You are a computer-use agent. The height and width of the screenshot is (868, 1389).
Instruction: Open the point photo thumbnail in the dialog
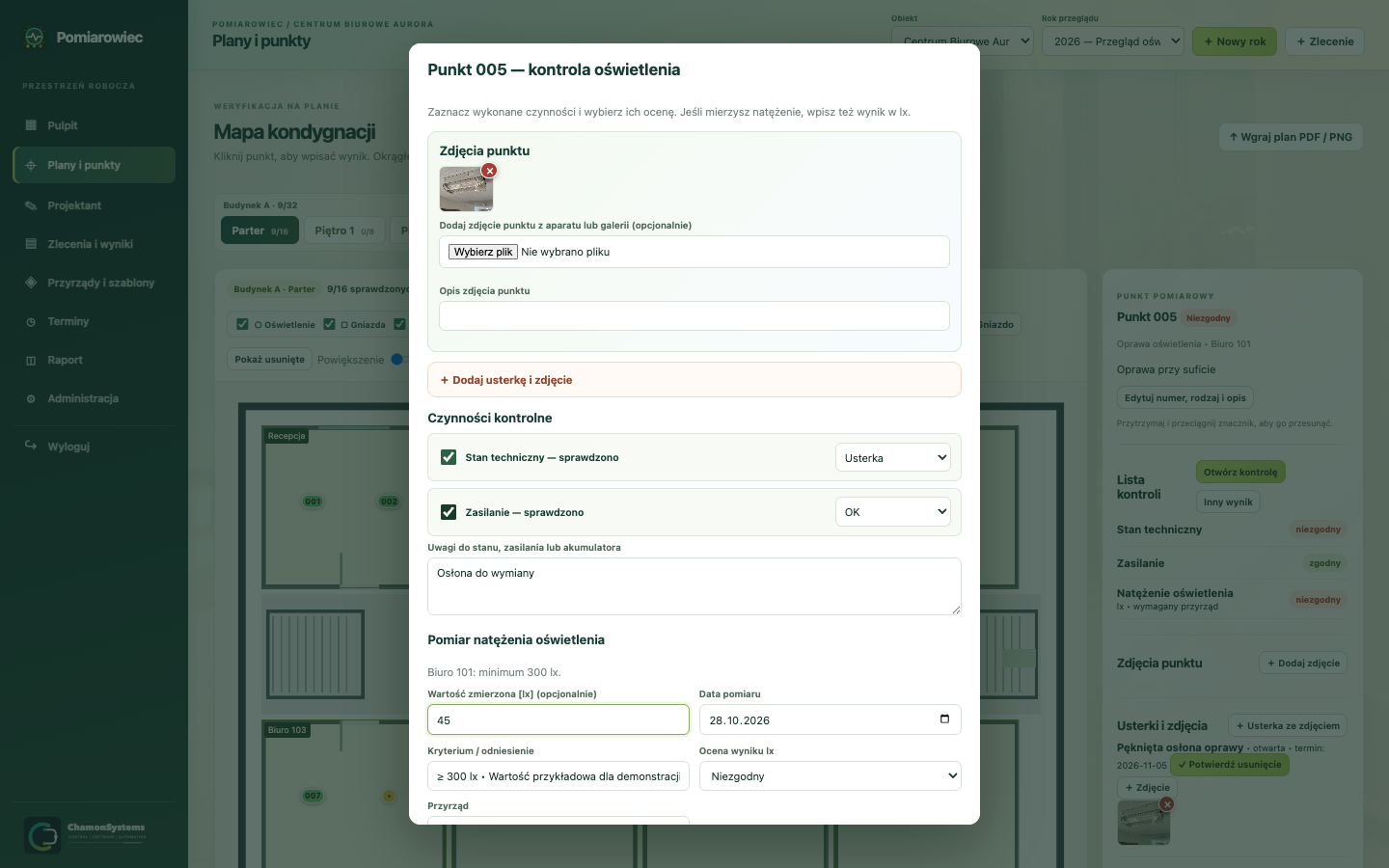pos(466,189)
